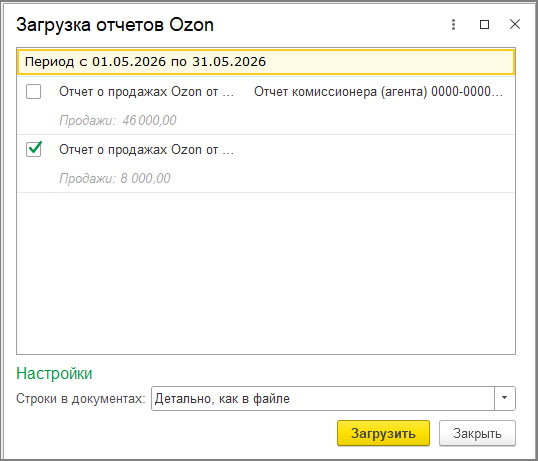This screenshot has width=538, height=461.
Task: Check the report with sales 46 000,00
Action: [34, 92]
